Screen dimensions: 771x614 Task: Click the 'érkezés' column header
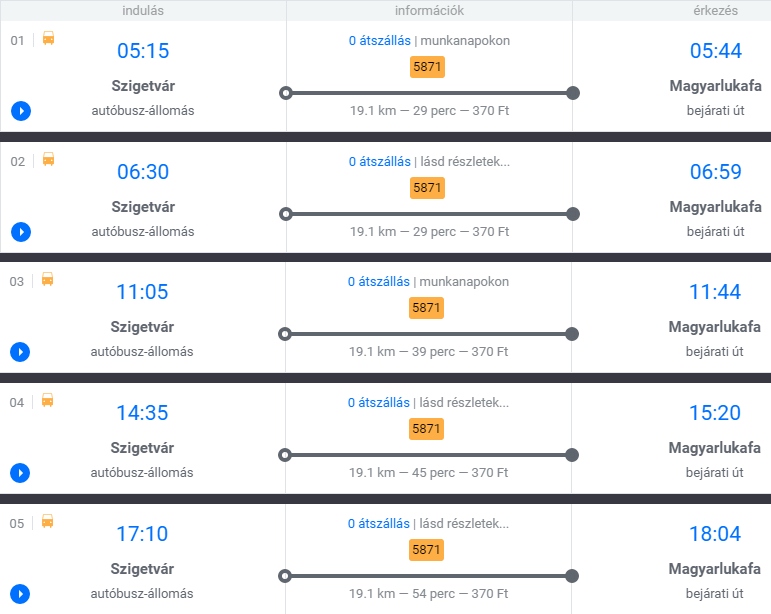pos(715,11)
